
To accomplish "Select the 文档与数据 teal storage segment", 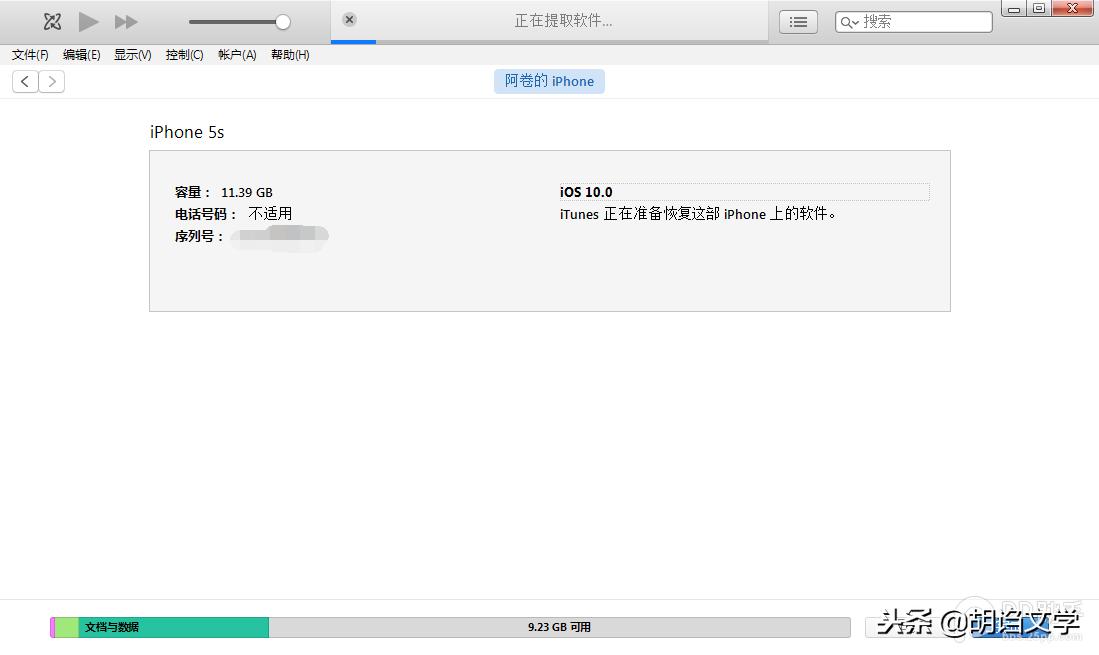I will coord(173,627).
